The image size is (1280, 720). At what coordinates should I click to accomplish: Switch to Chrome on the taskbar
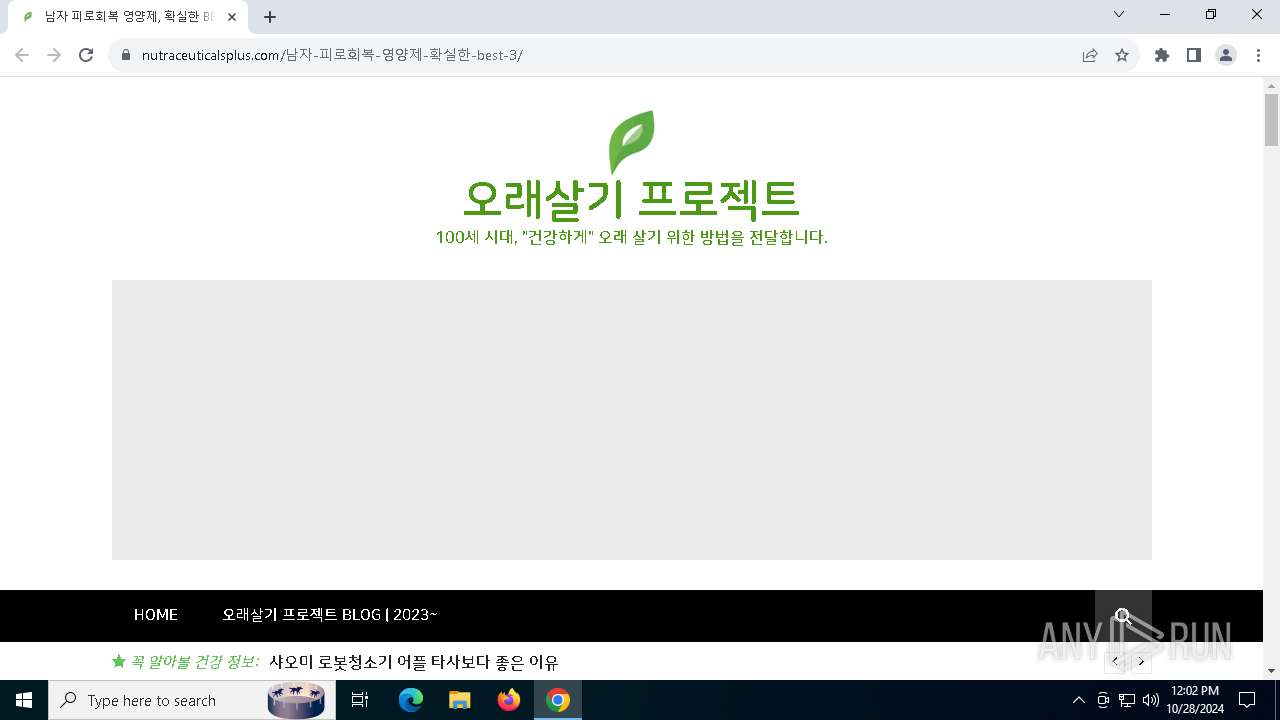(x=558, y=700)
